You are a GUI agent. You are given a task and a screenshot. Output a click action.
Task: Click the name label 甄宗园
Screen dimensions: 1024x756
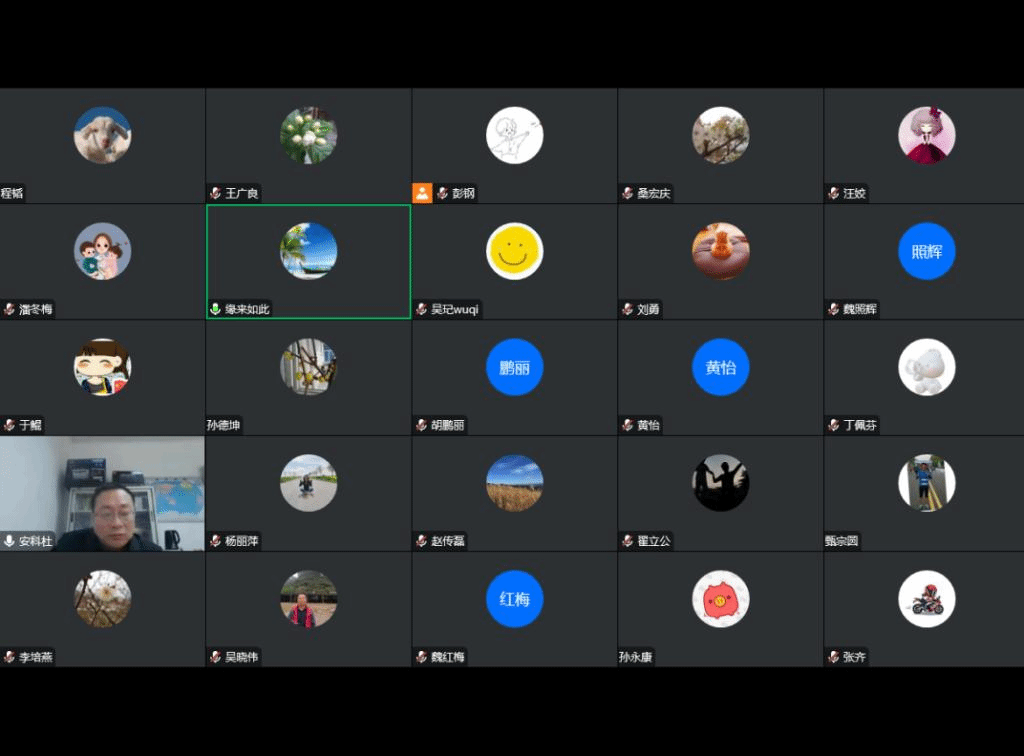pos(842,541)
